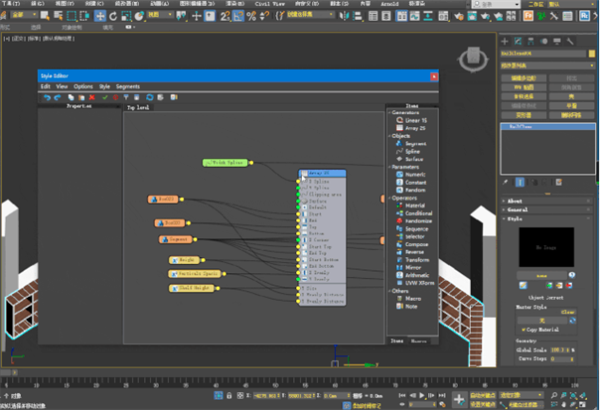The image size is (600, 410).
Task: Open the Segments menu in Style Editor
Action: pyautogui.click(x=127, y=87)
